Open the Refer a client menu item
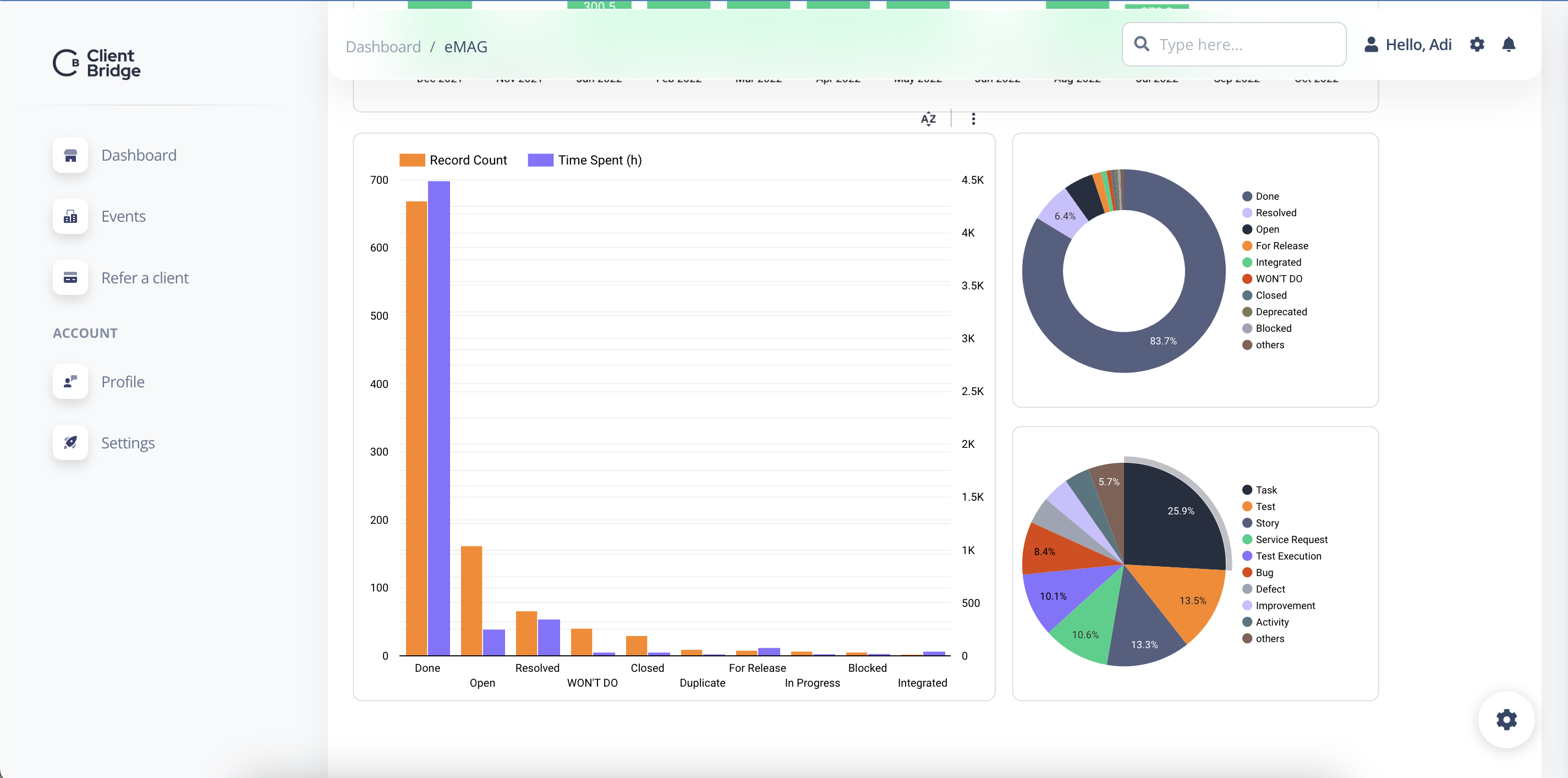Image resolution: width=1568 pixels, height=778 pixels. pyautogui.click(x=145, y=278)
